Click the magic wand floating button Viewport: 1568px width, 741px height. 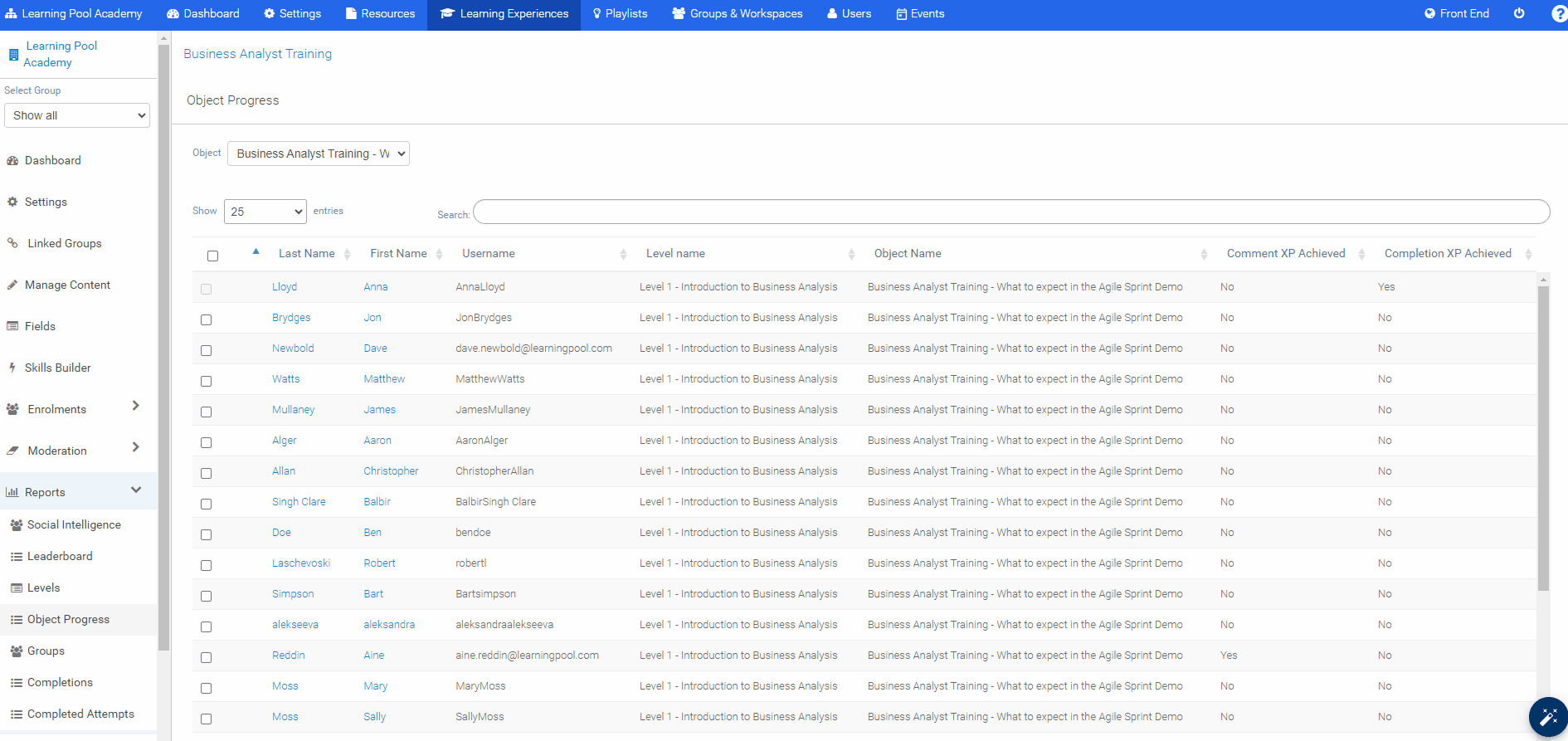click(1547, 717)
